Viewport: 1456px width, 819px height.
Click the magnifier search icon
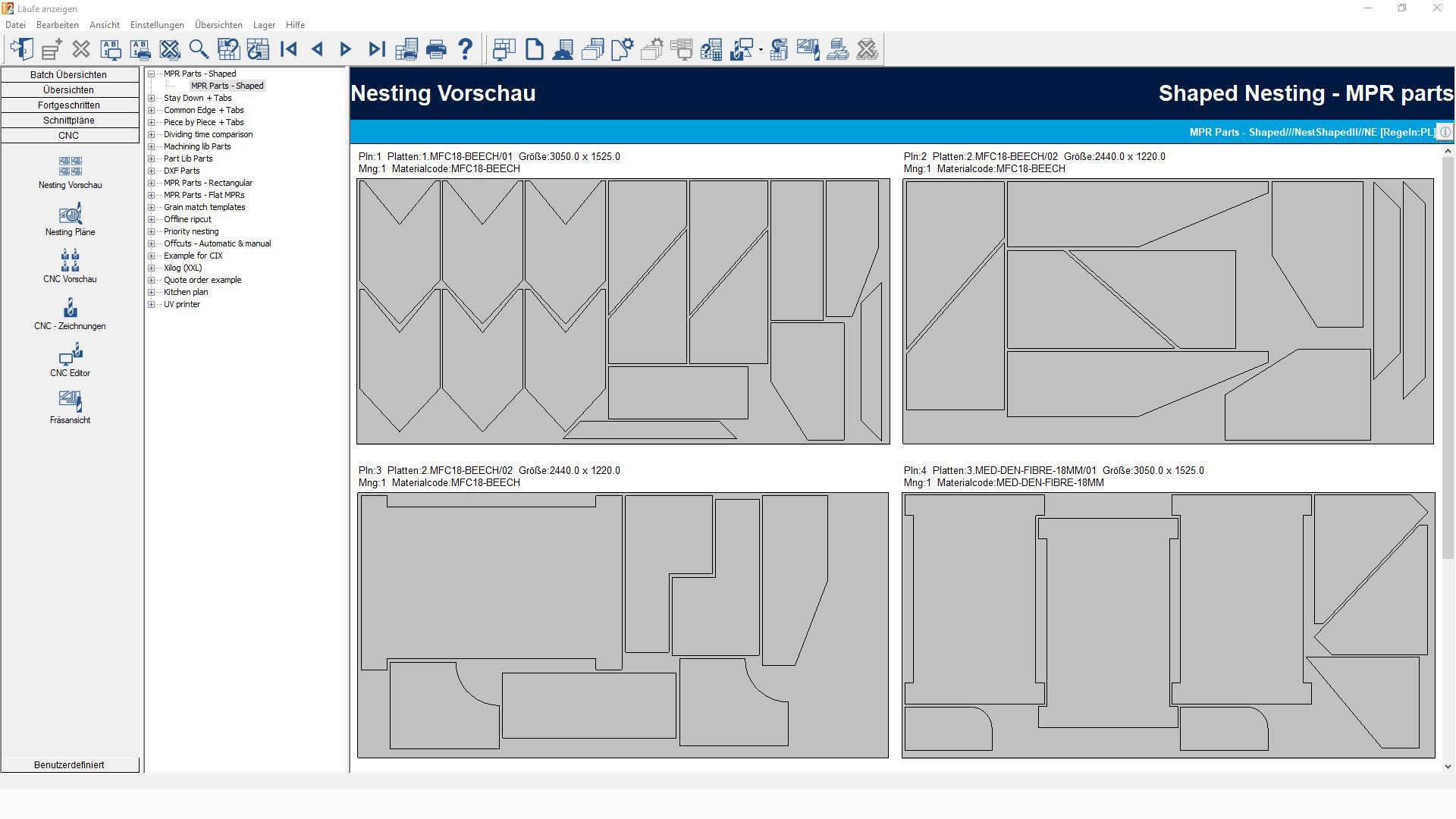(199, 50)
